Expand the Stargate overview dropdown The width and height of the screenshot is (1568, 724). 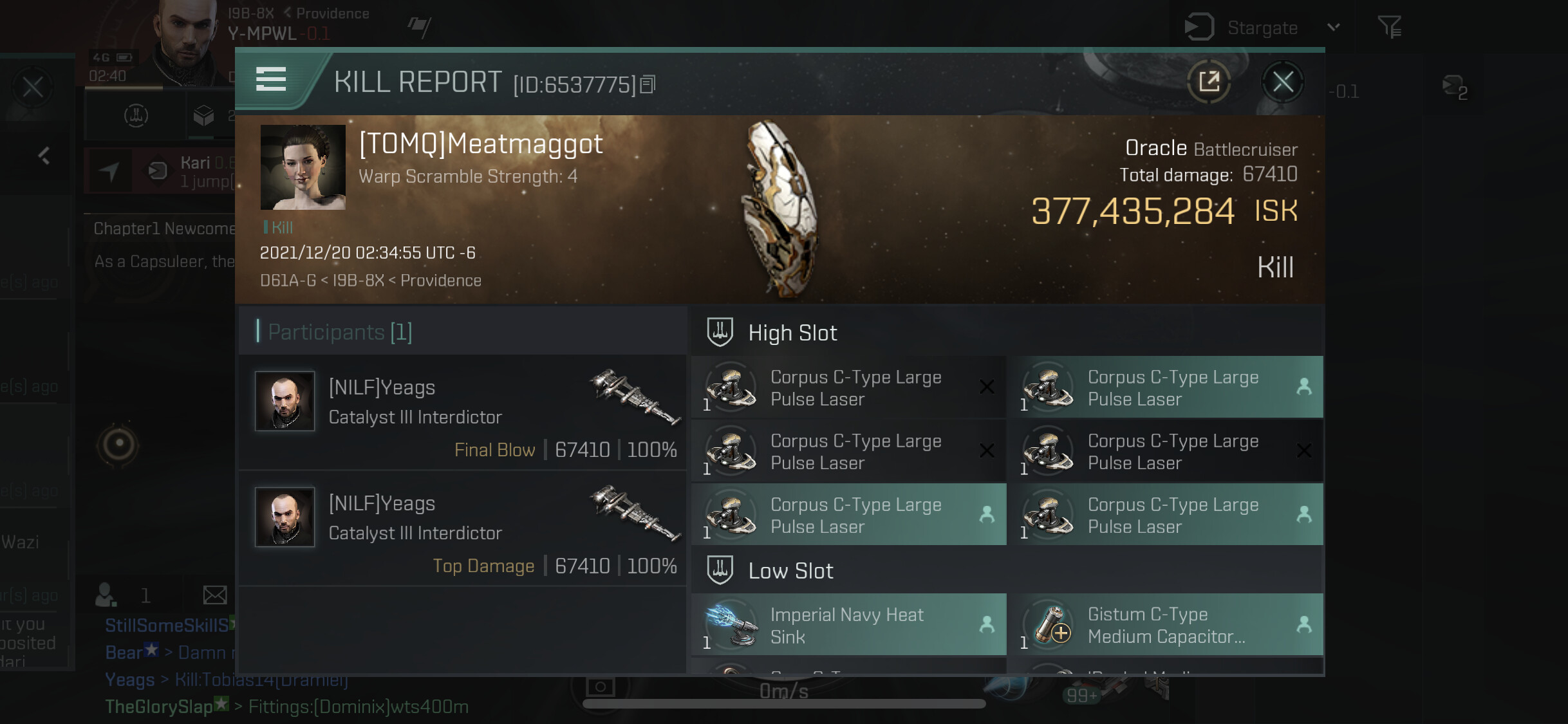tap(1334, 27)
